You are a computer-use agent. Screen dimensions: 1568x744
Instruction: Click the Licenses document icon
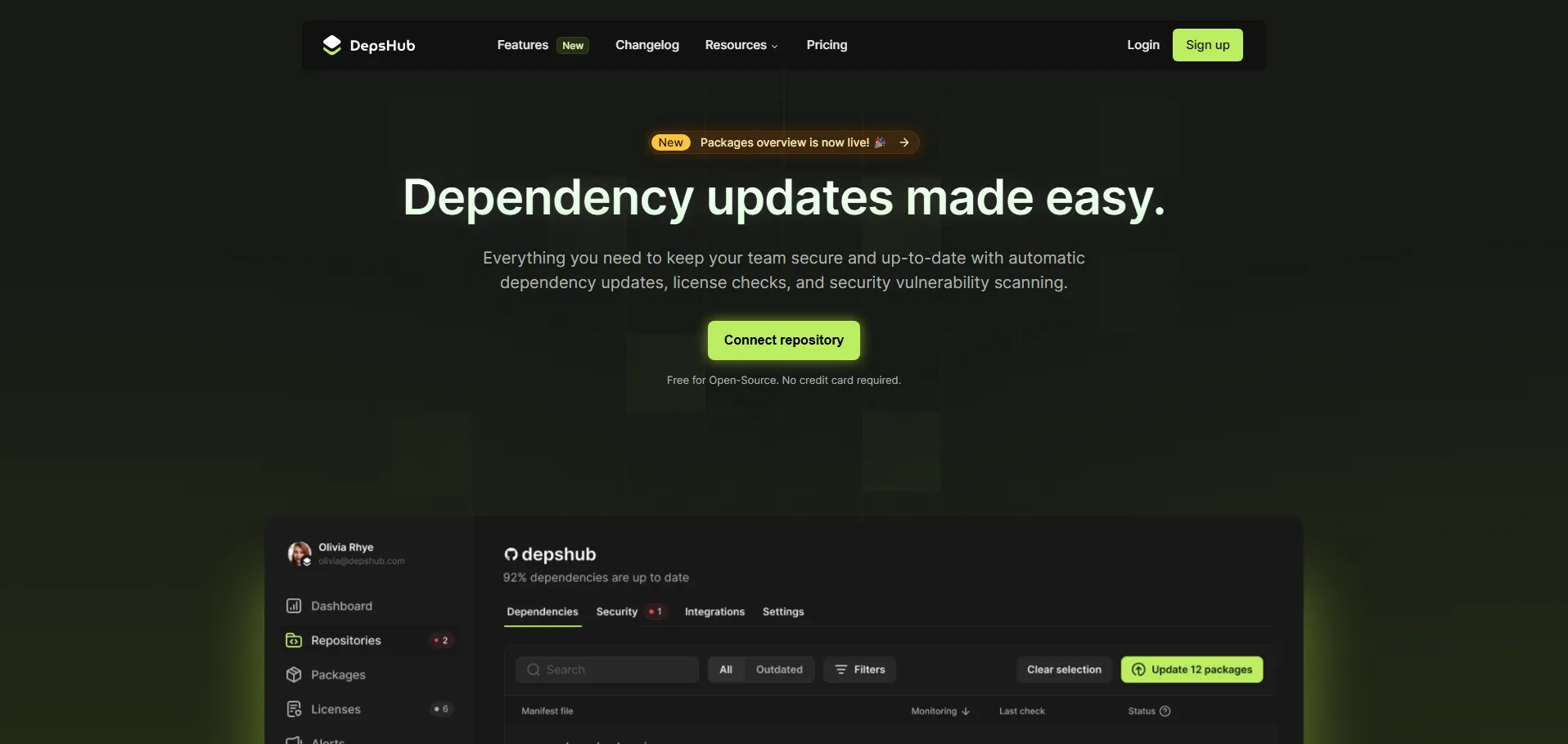point(294,709)
